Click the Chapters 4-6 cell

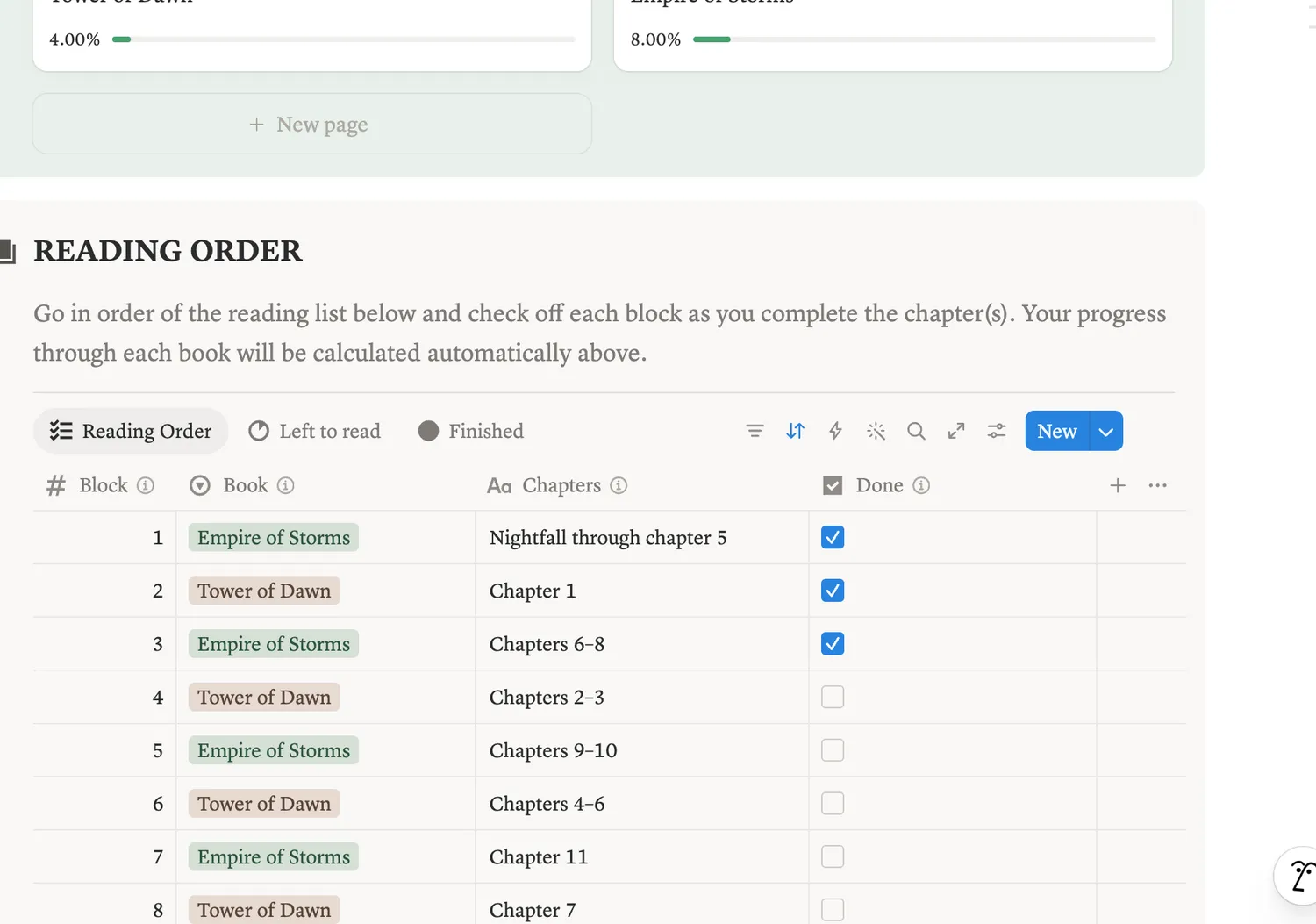(642, 804)
